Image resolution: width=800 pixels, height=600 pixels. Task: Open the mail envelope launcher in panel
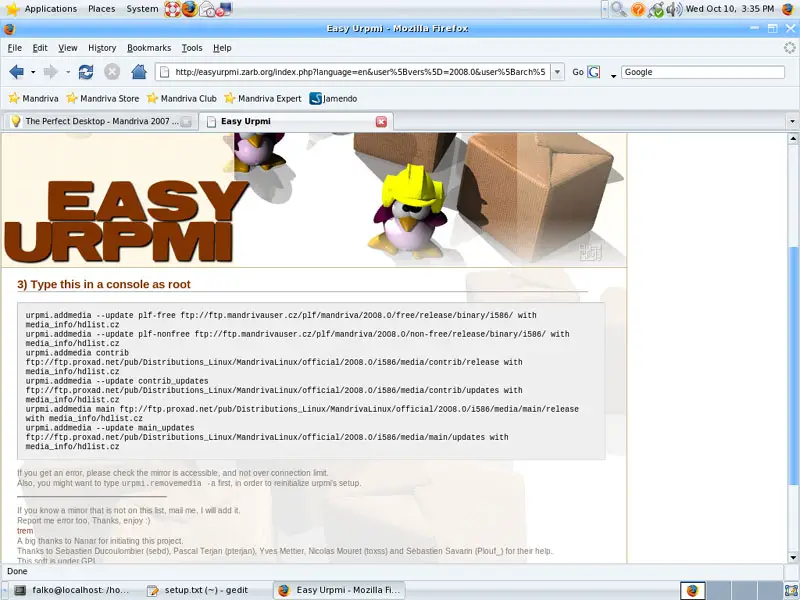click(207, 9)
